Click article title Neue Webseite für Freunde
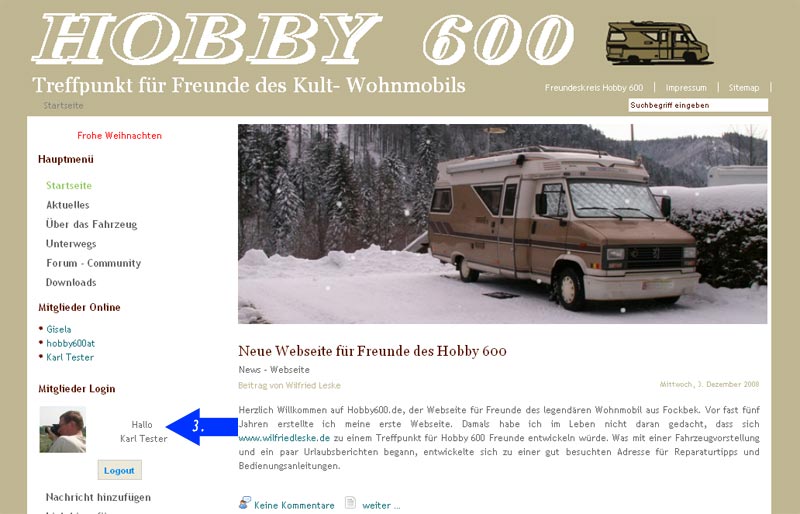The height and width of the screenshot is (514, 800). click(x=372, y=351)
